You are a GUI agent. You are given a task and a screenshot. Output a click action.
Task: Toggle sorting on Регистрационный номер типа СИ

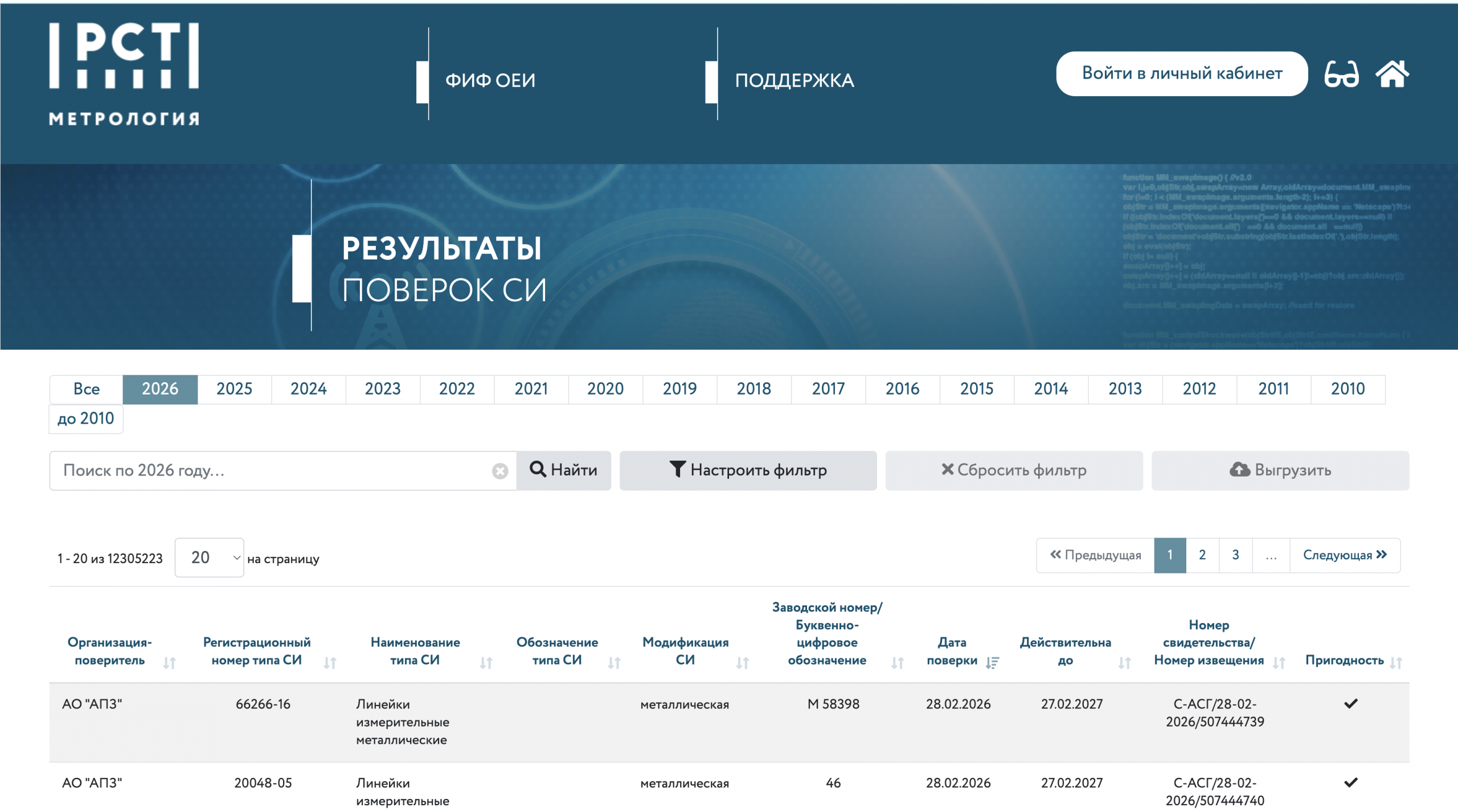coord(329,662)
